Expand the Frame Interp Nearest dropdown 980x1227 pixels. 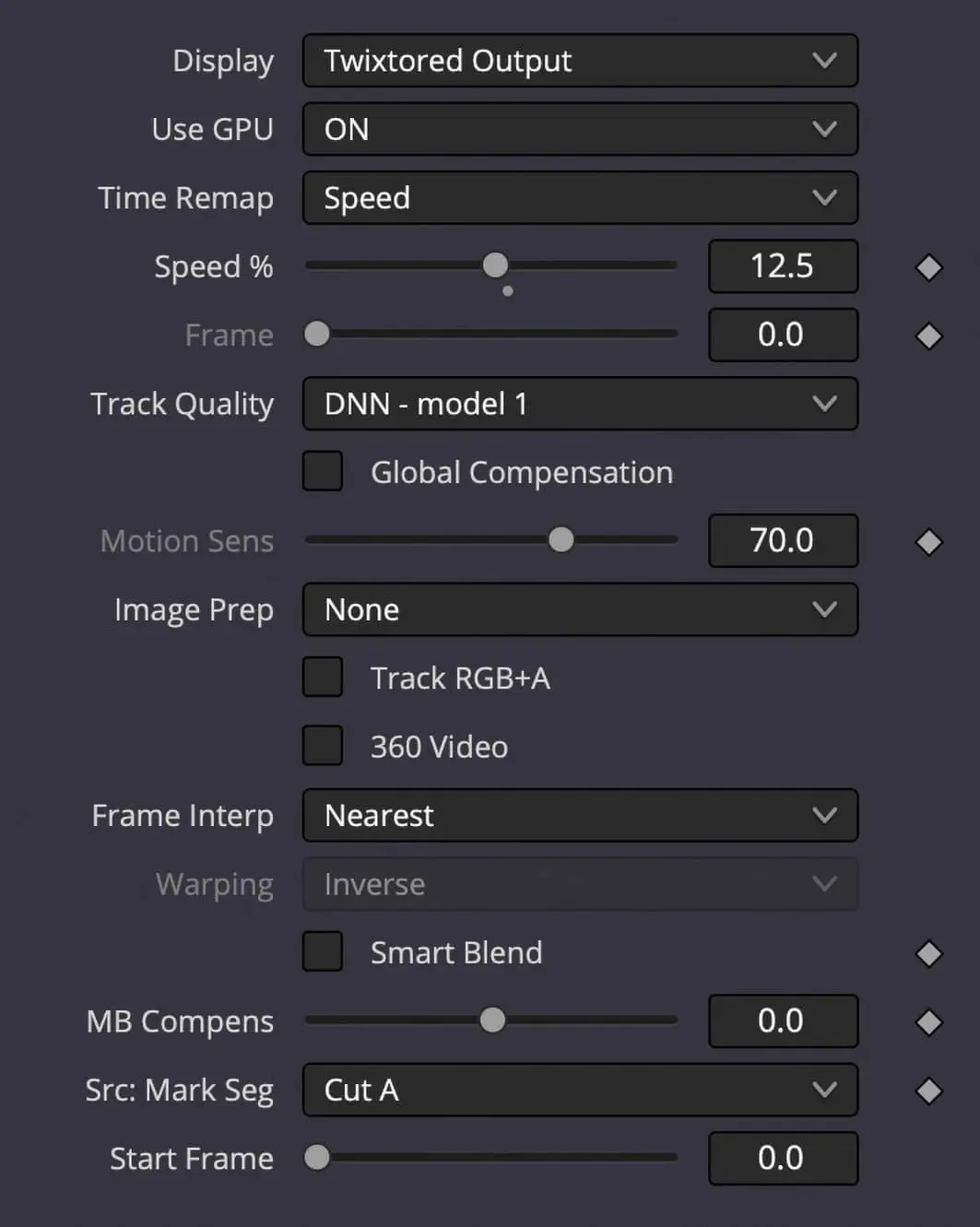580,816
